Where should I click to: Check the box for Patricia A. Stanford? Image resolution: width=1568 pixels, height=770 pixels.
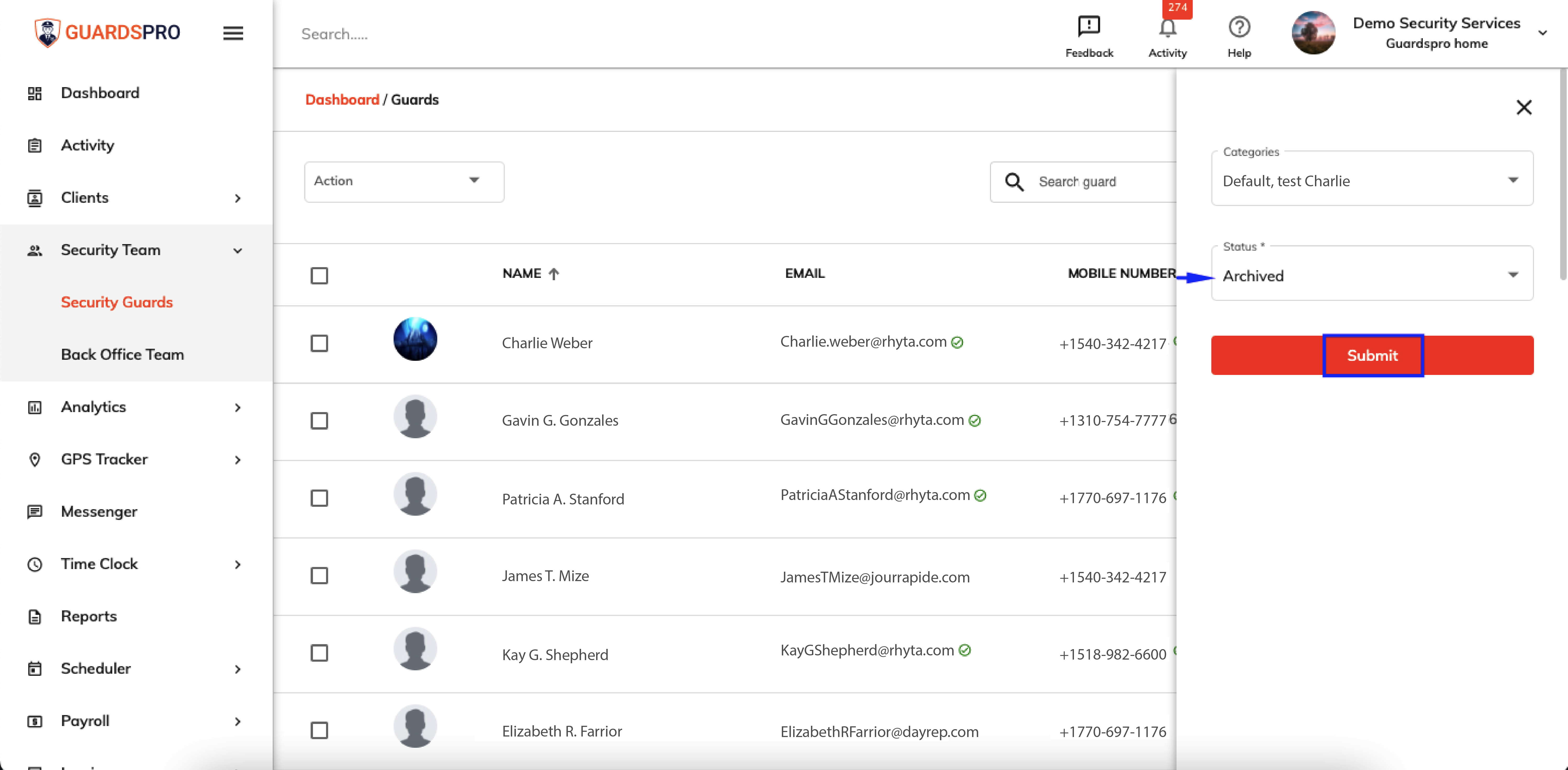pos(319,498)
